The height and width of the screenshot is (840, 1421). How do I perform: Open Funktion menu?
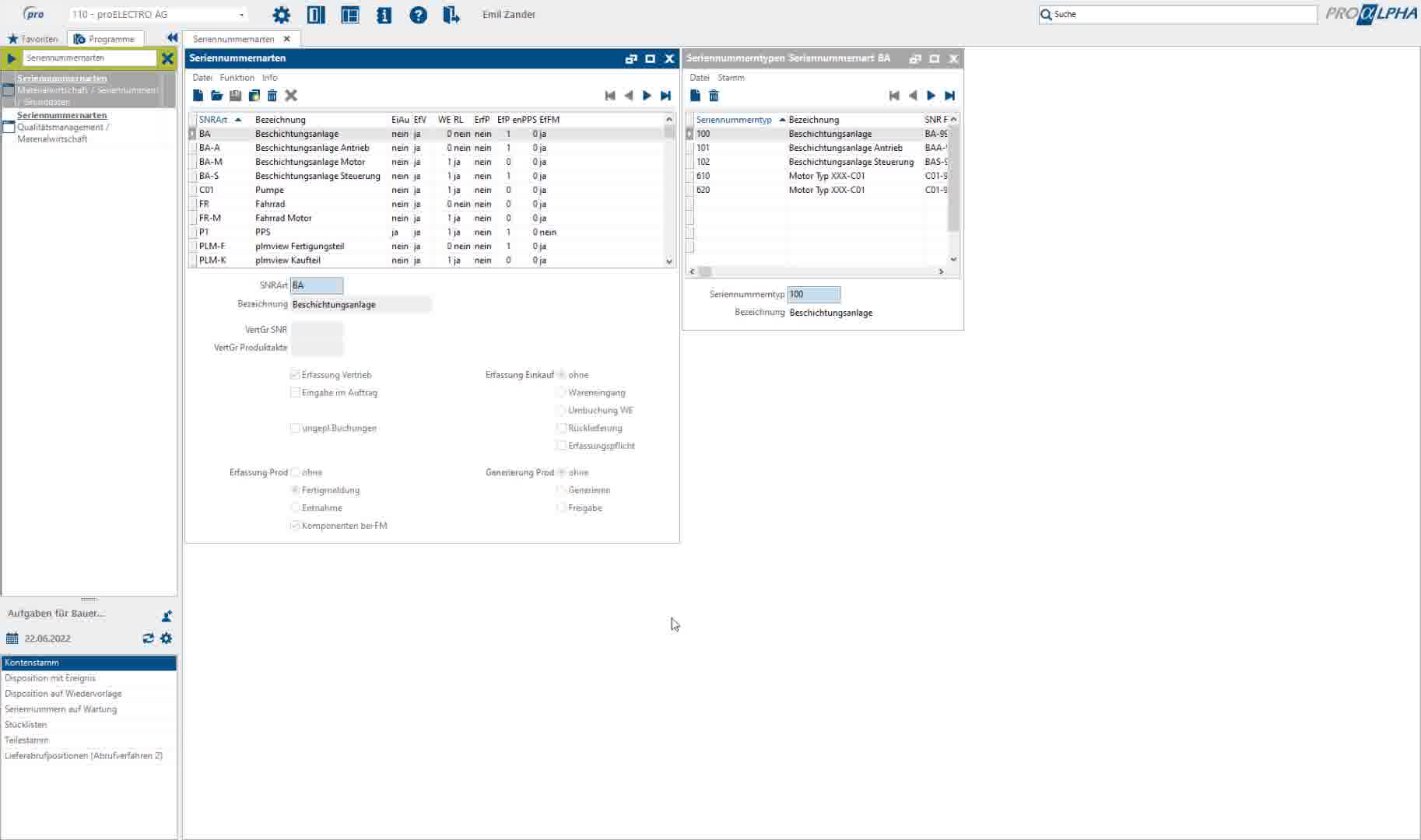(x=237, y=78)
